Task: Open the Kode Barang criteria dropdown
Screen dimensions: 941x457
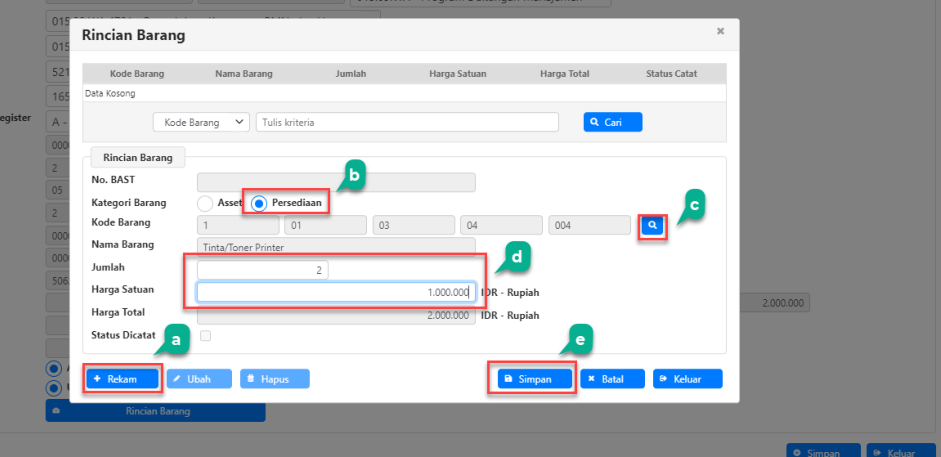Action: (x=201, y=122)
